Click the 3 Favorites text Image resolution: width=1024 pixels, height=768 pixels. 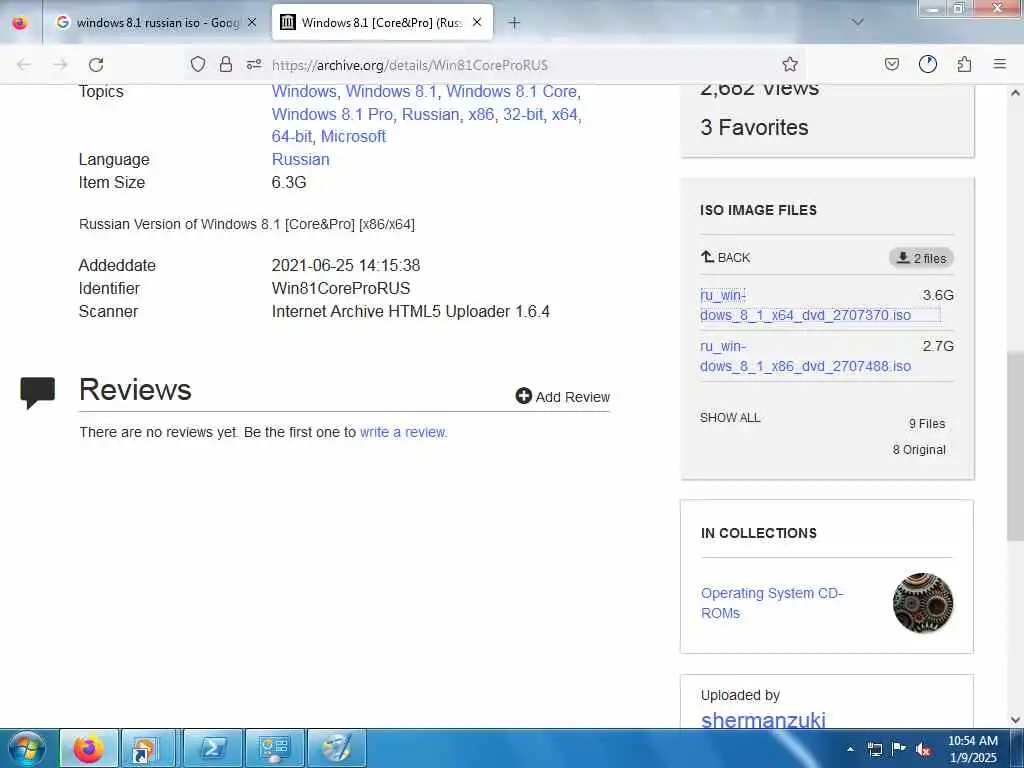754,127
